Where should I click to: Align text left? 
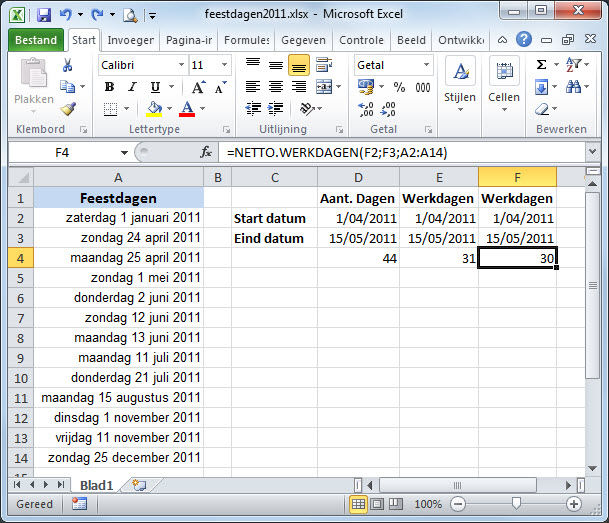coord(253,87)
